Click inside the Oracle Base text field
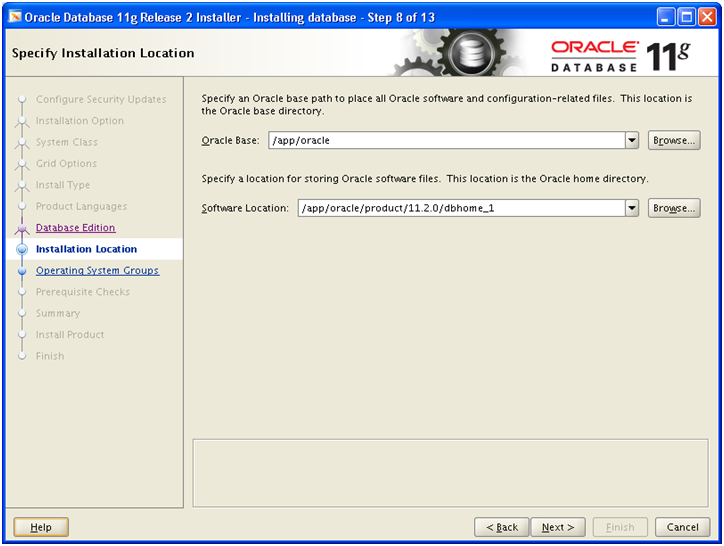The width and height of the screenshot is (724, 546). coord(446,140)
